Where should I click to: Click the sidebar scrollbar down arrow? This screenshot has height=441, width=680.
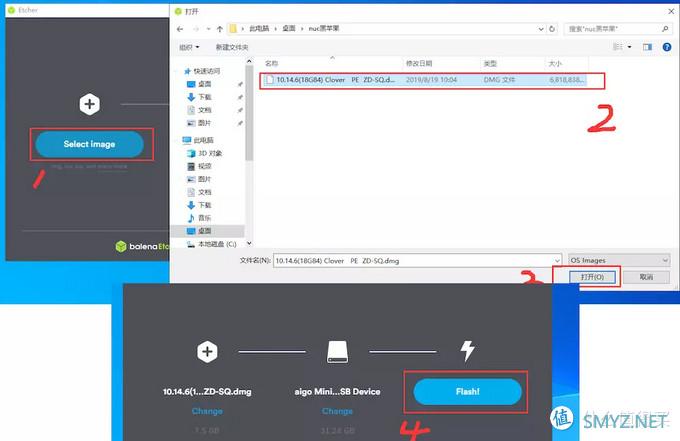249,243
